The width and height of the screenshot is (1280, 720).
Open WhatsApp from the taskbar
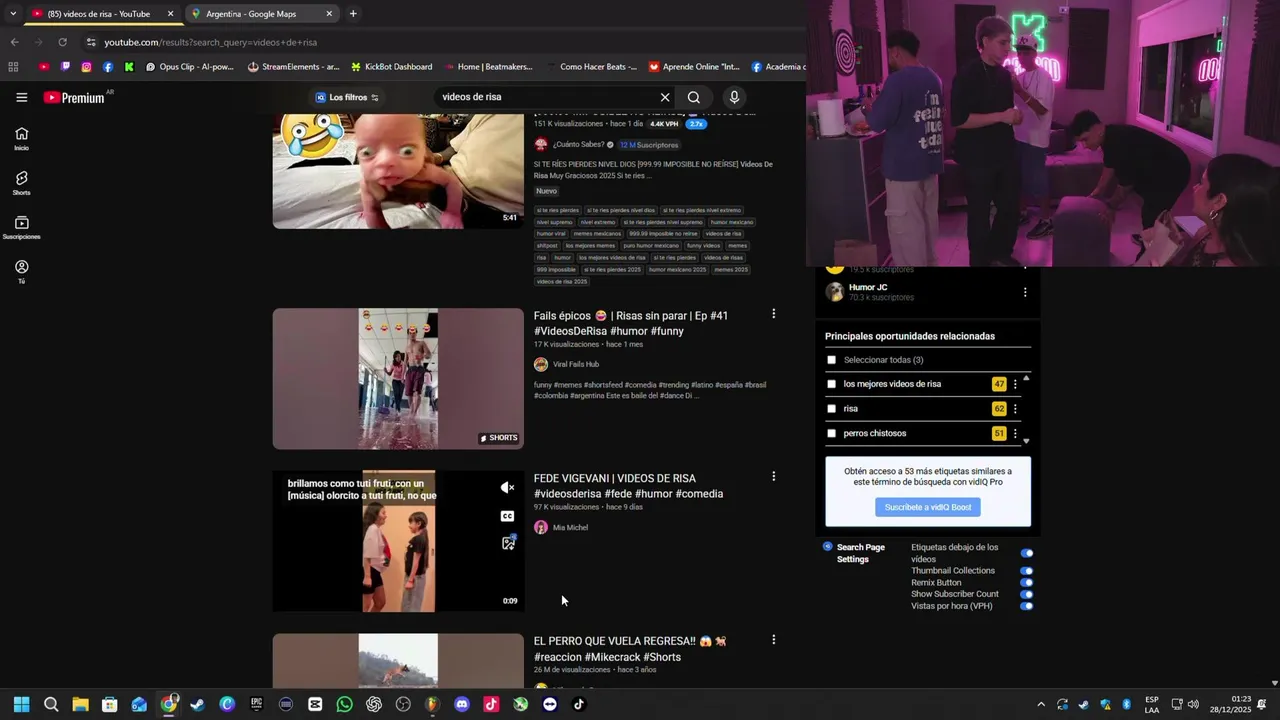coord(345,704)
